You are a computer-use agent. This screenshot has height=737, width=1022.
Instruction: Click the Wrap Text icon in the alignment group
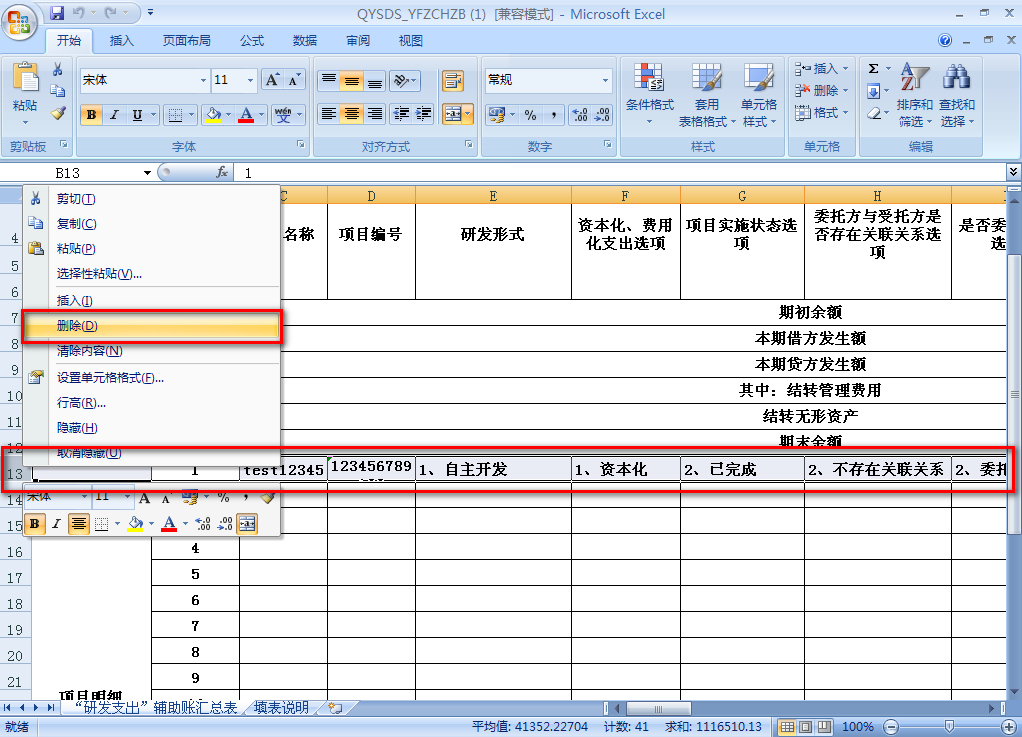pos(452,81)
